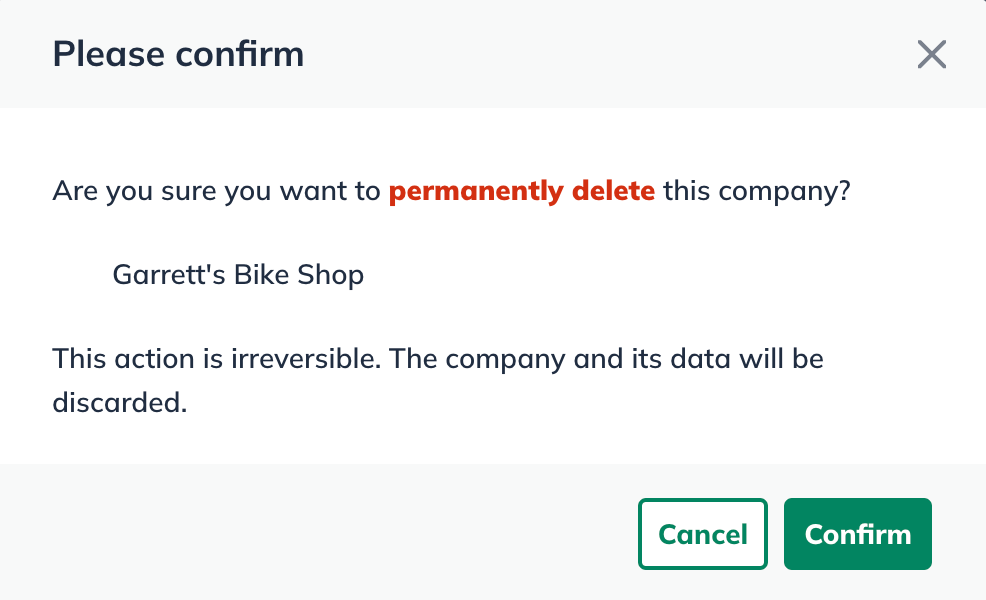Hit the close cross on the dialog header

tap(932, 55)
